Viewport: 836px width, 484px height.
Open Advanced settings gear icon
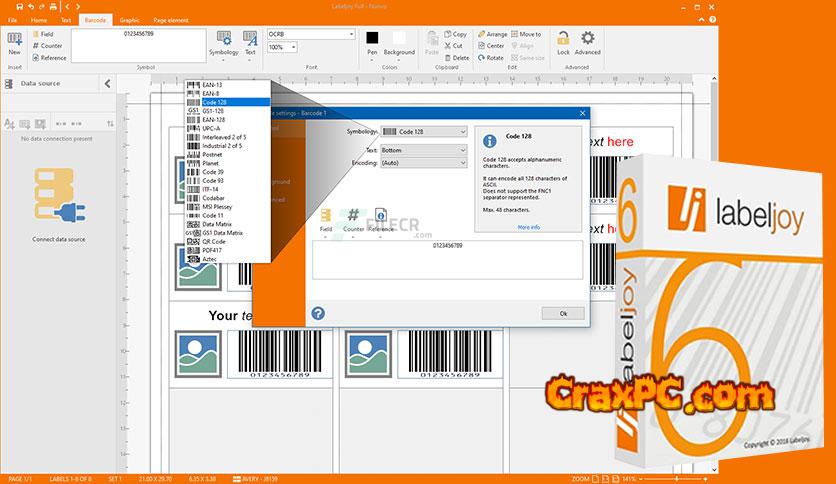coord(587,40)
